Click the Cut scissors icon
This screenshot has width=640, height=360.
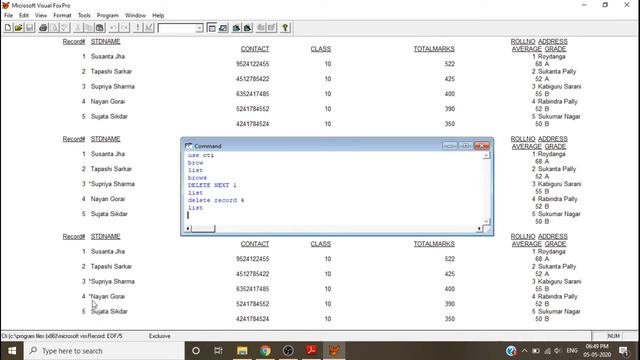[x=78, y=28]
